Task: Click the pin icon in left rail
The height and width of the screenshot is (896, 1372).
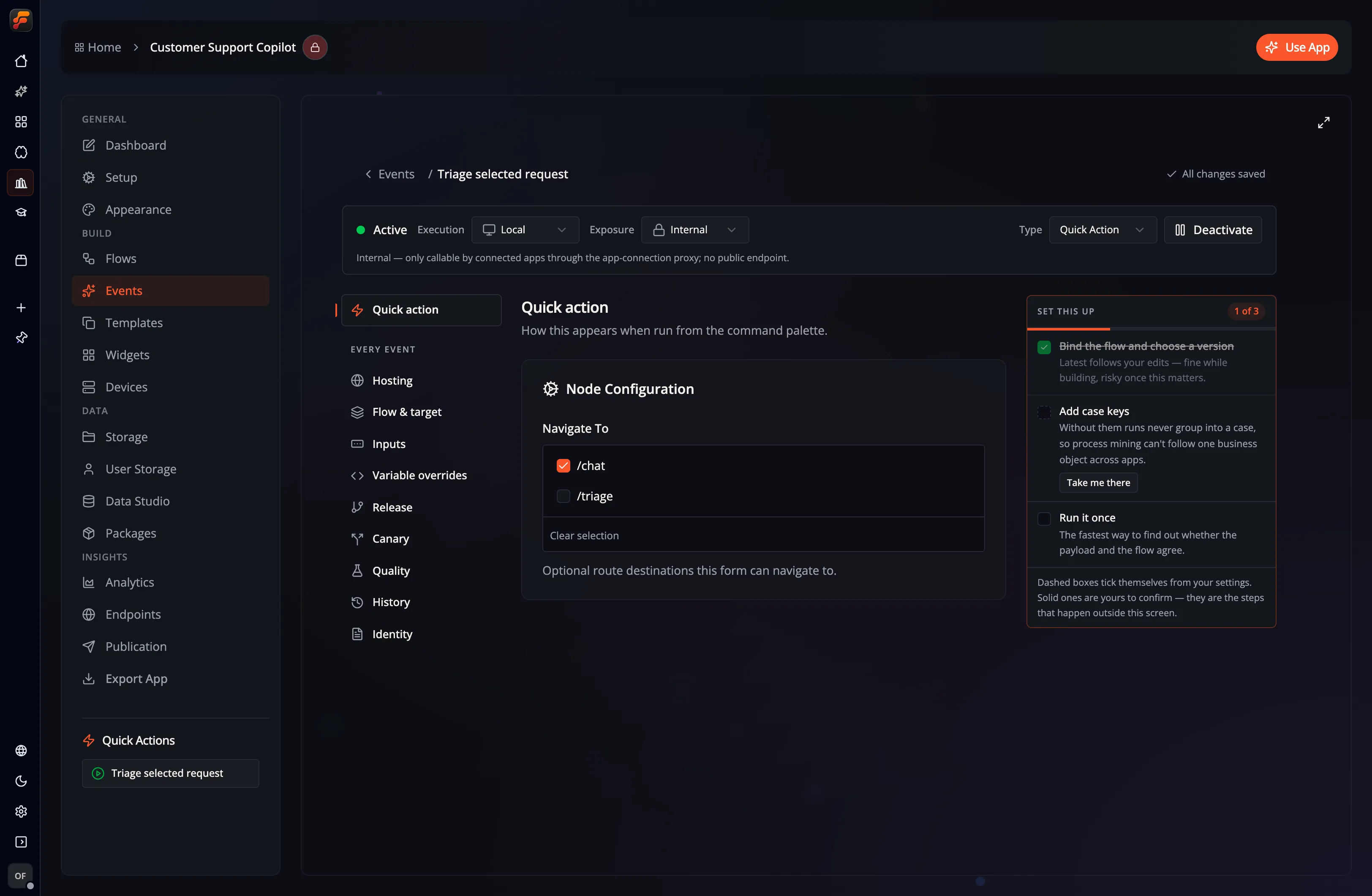Action: click(x=21, y=338)
